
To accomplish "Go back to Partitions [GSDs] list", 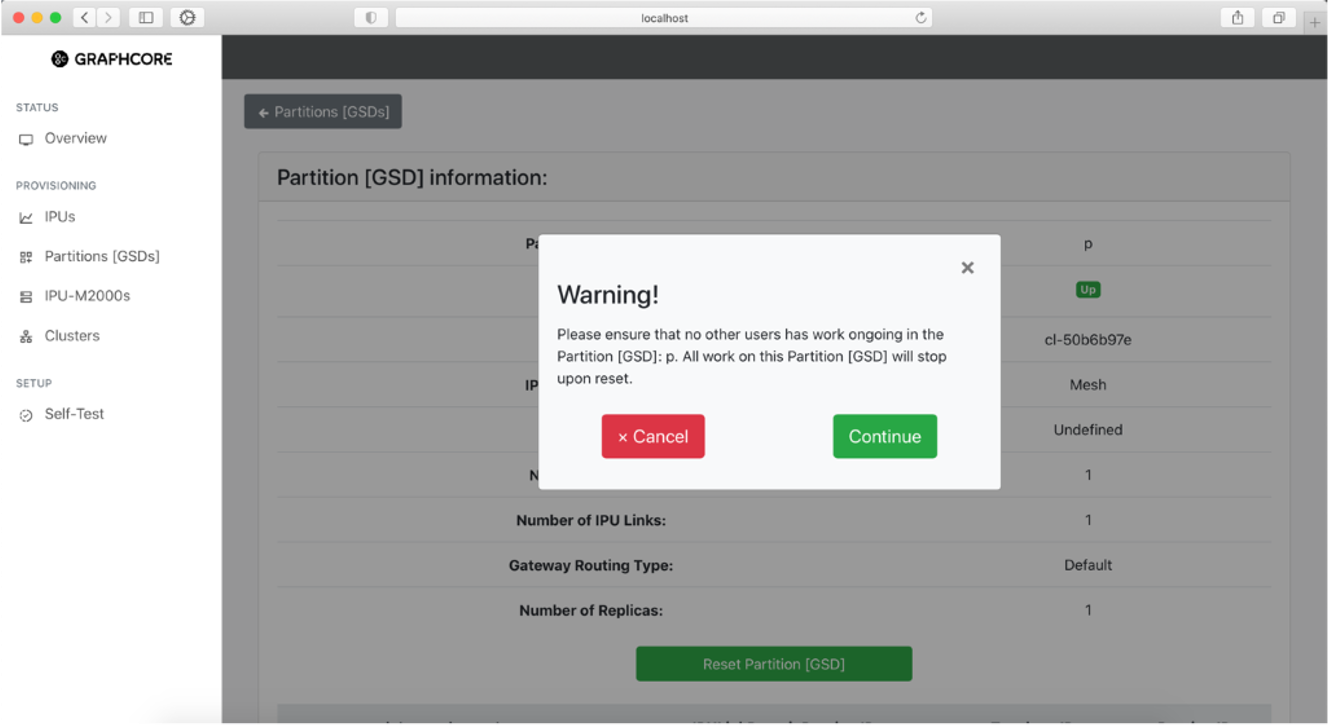I will pyautogui.click(x=323, y=112).
